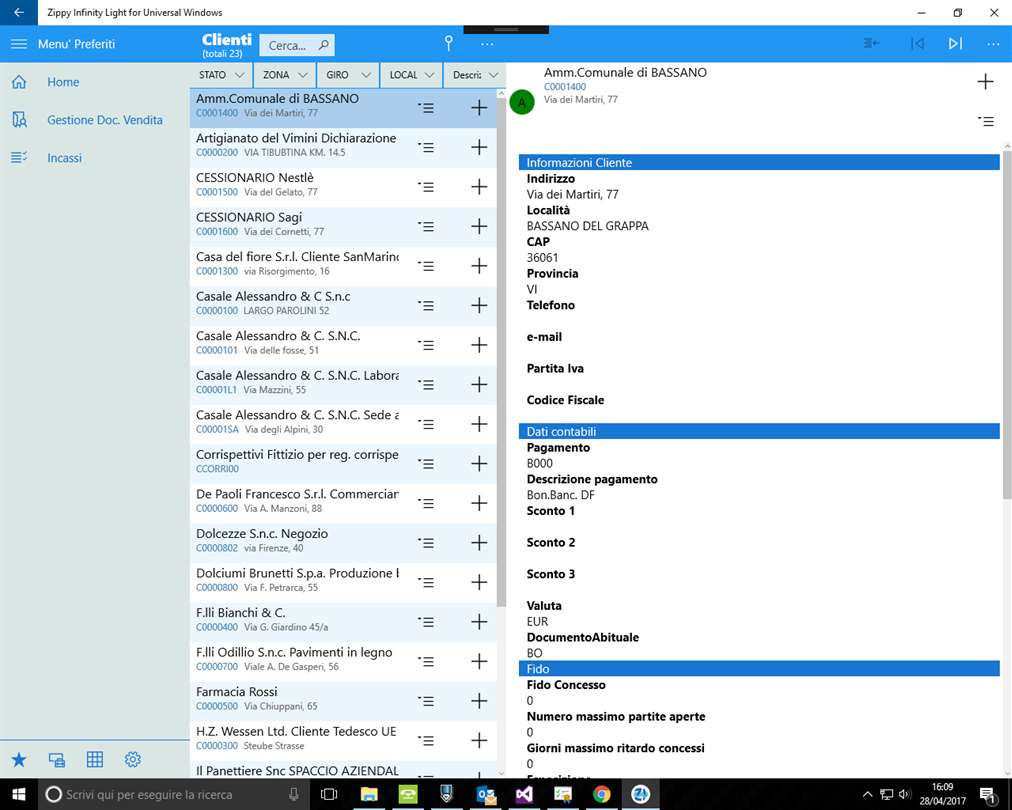1012x810 pixels.
Task: Add document for Amm.Comunale di BASSANO row
Action: coord(479,108)
